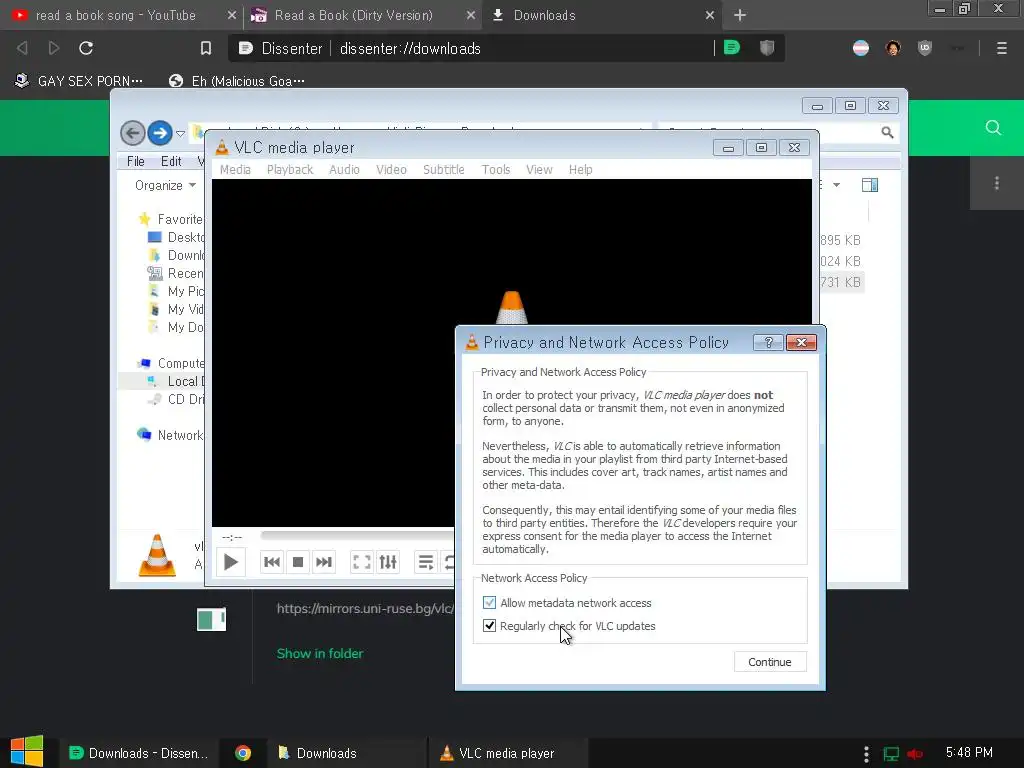Screen dimensions: 1024x768
Task: Select Local Disk in Explorer sidebar
Action: [x=176, y=381]
